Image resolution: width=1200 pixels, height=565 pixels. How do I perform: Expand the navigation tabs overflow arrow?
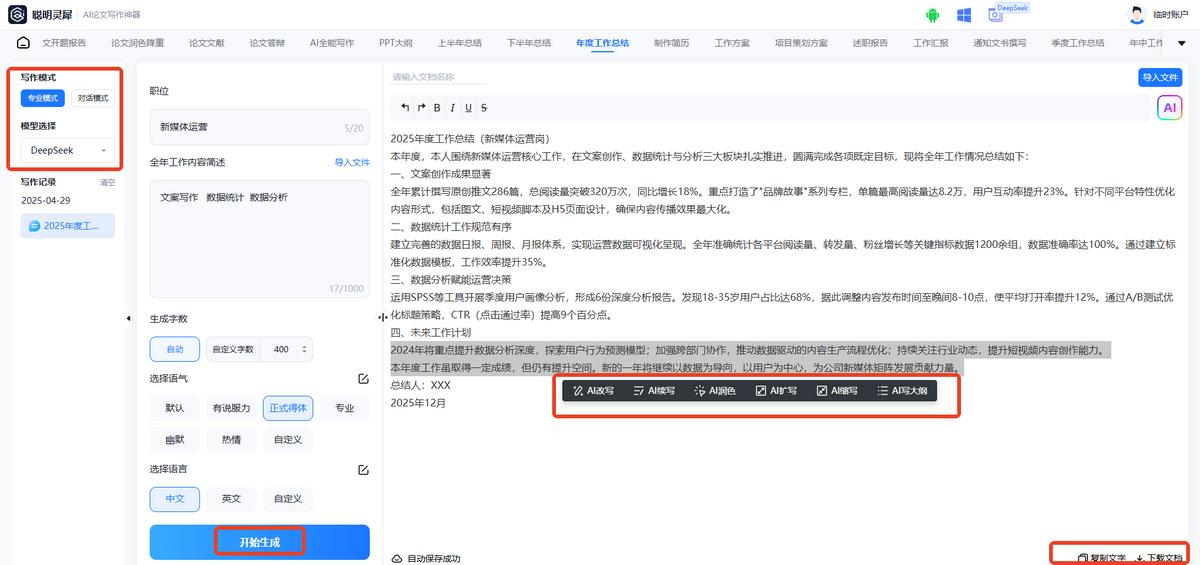click(1181, 44)
